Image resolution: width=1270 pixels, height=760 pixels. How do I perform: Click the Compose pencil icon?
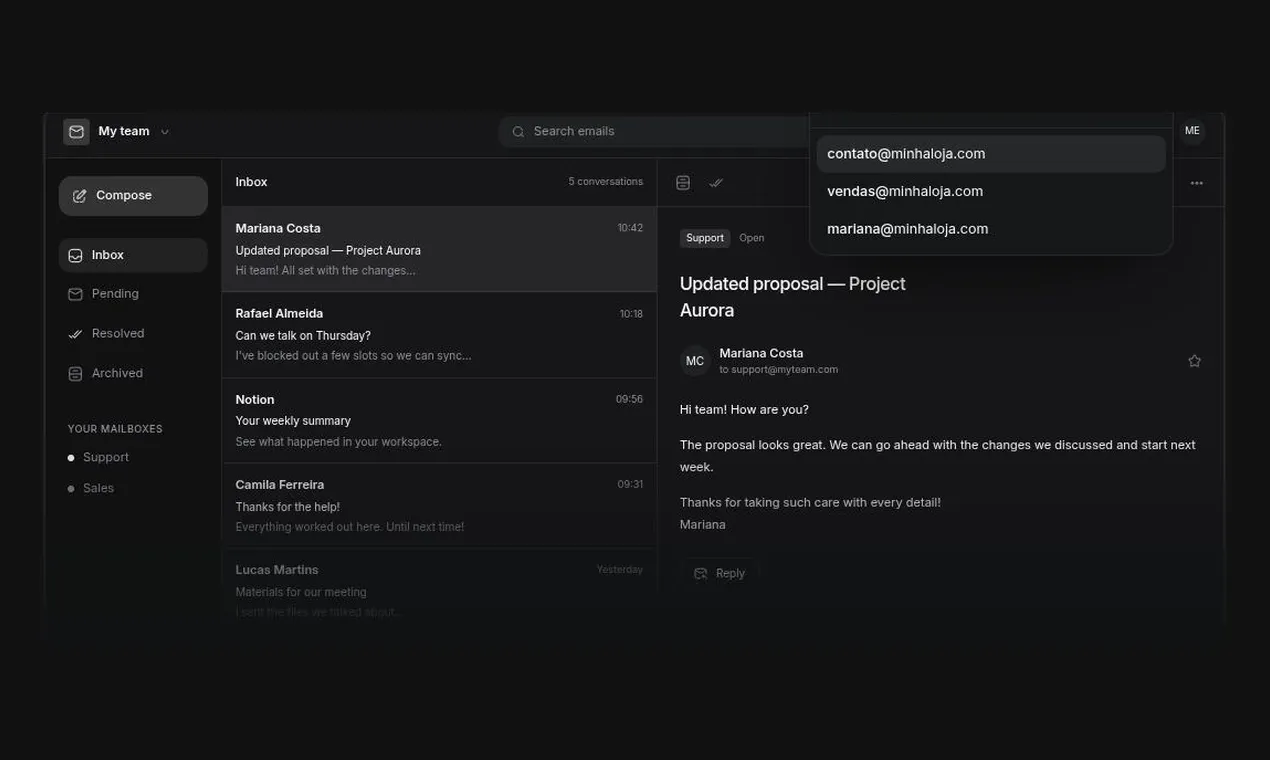(x=79, y=196)
